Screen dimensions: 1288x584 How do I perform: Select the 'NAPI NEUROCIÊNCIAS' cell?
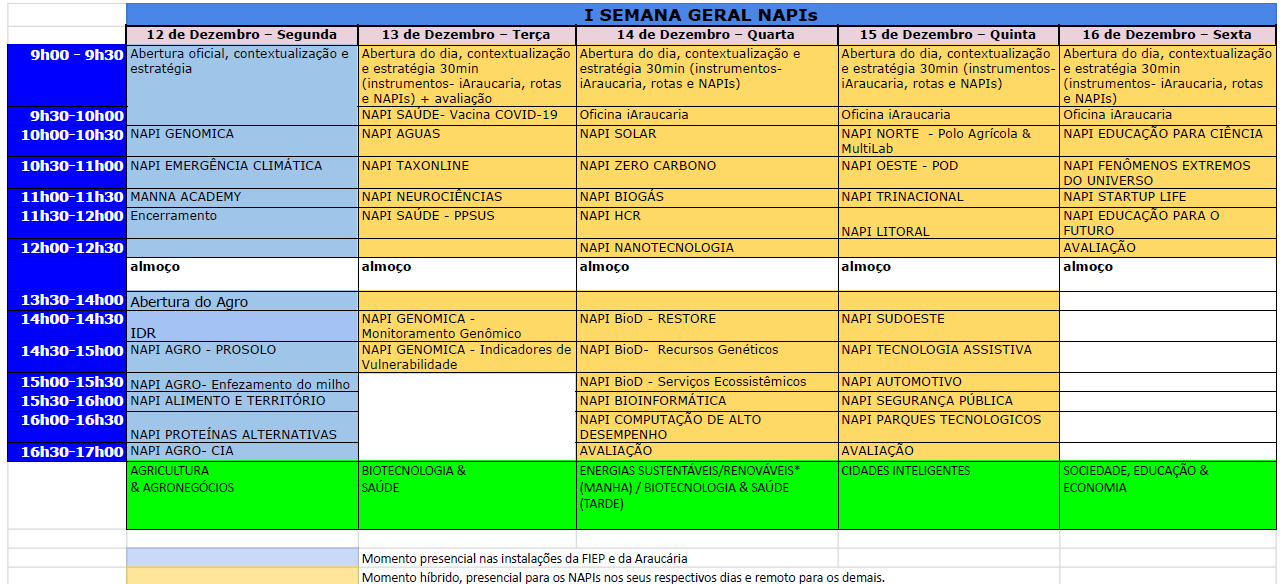467,198
